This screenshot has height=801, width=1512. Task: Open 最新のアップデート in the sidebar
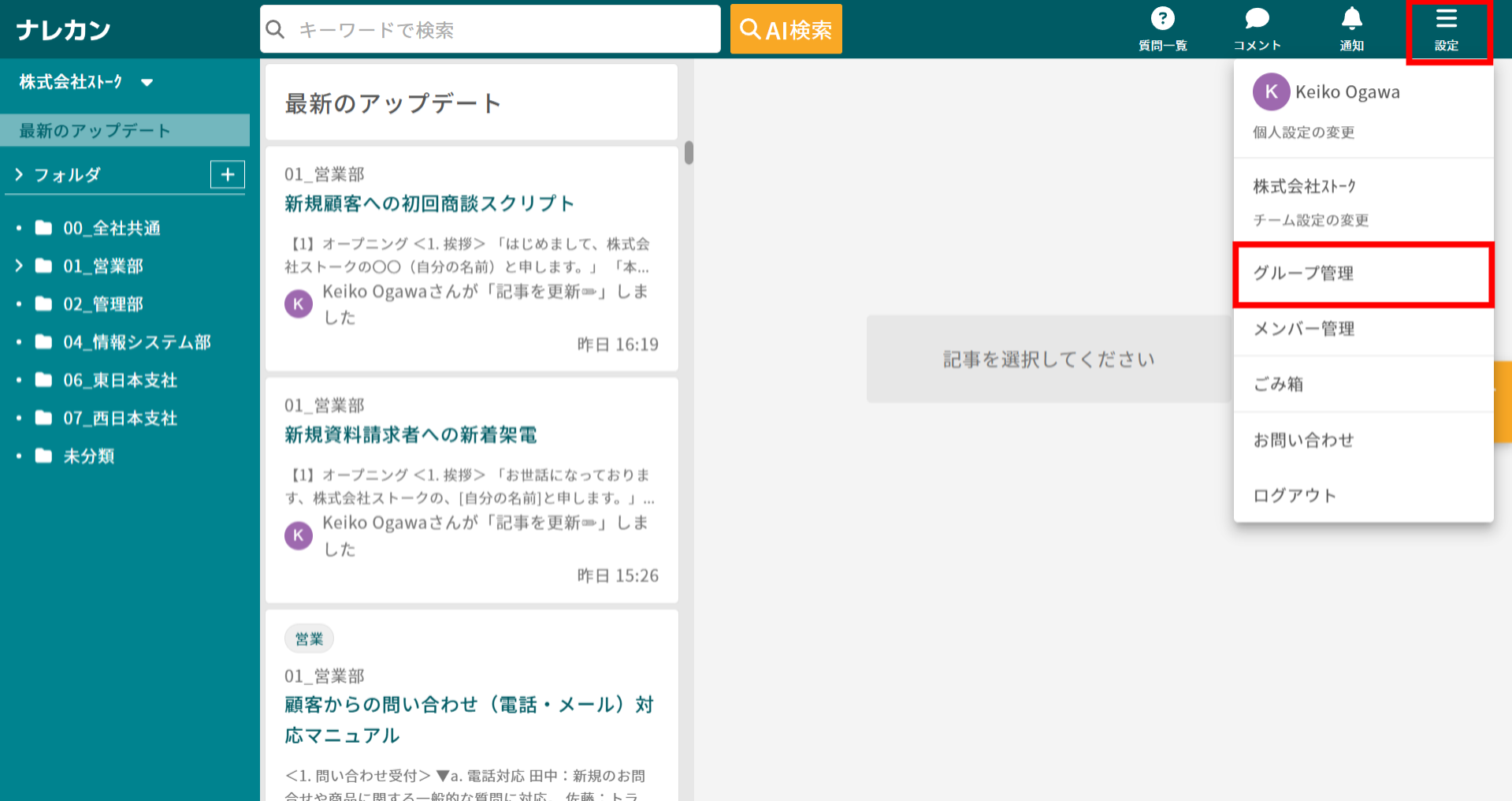pos(124,130)
